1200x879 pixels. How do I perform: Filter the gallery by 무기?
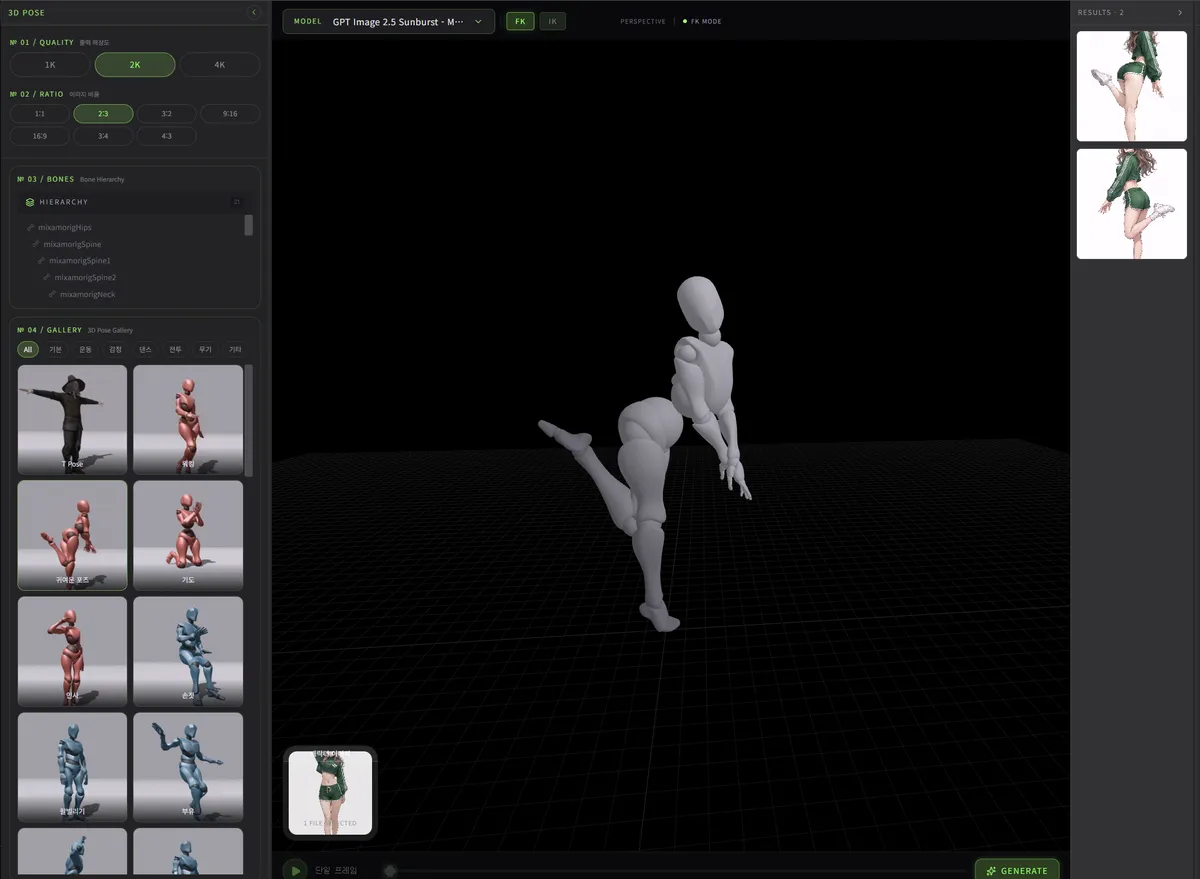206,349
